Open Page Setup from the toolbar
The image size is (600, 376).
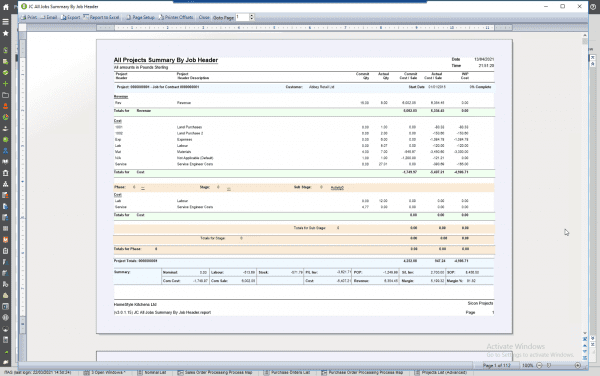coord(140,17)
